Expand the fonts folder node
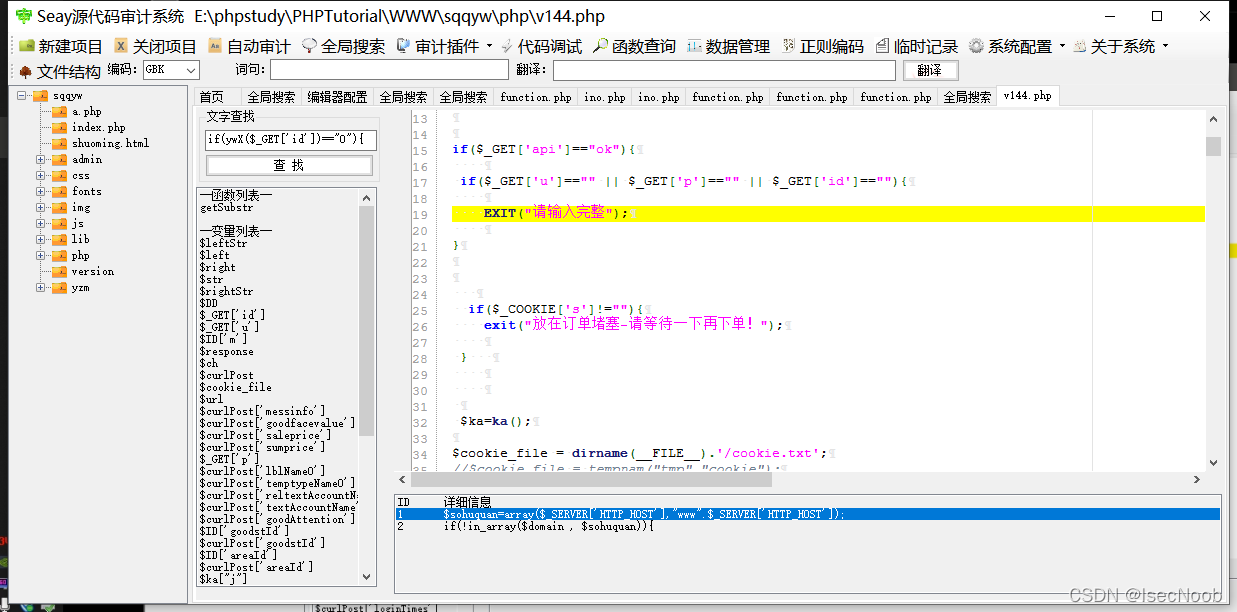 (x=41, y=192)
